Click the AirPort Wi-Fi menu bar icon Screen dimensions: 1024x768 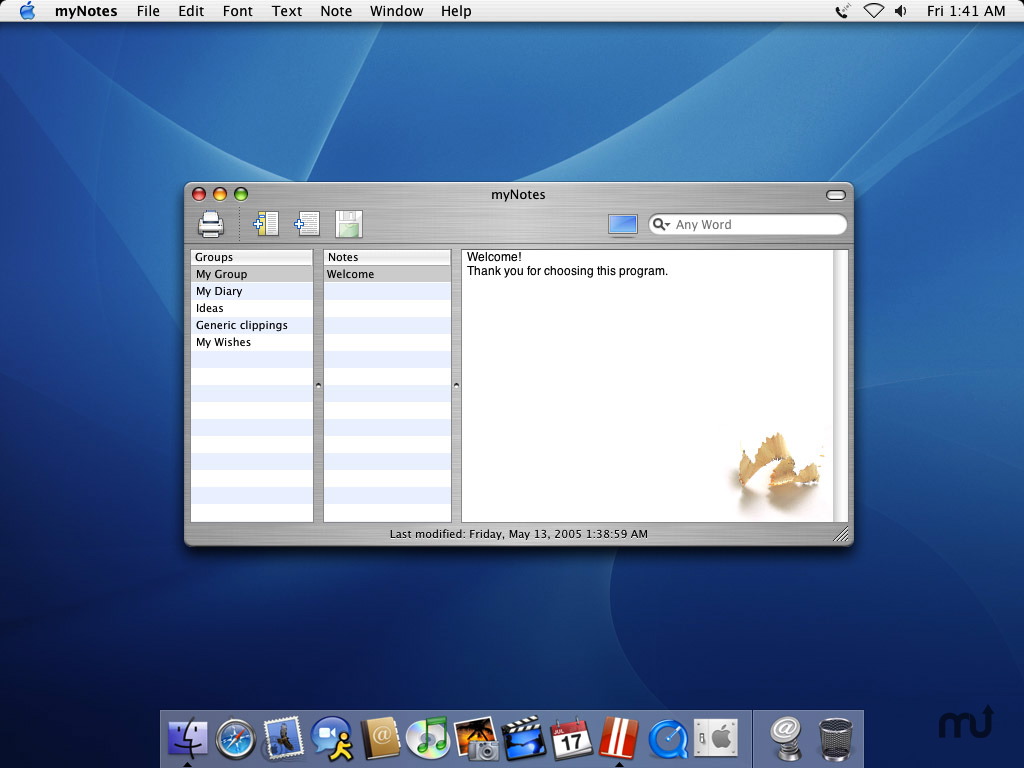874,11
